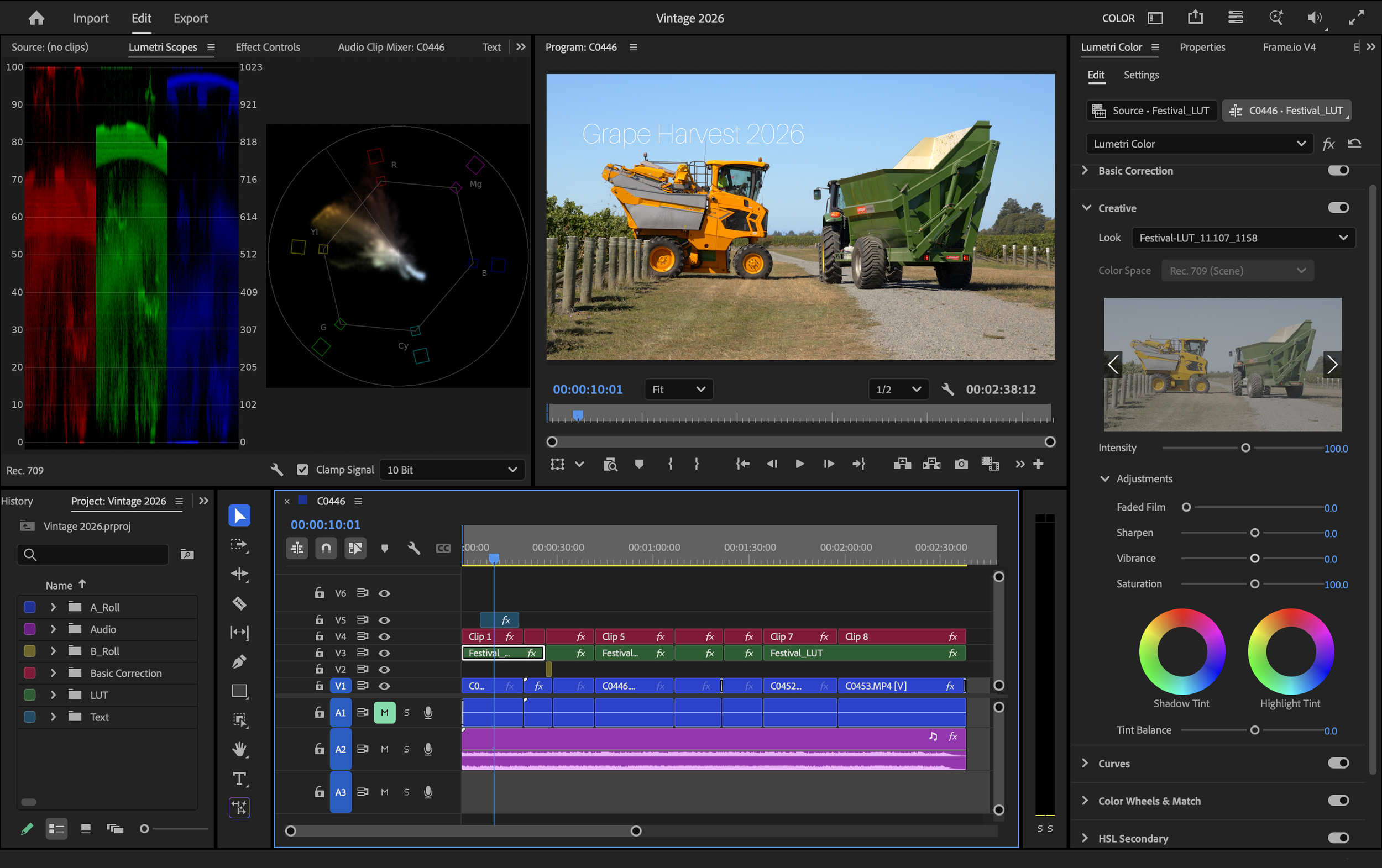Select the Pen tool

239,661
